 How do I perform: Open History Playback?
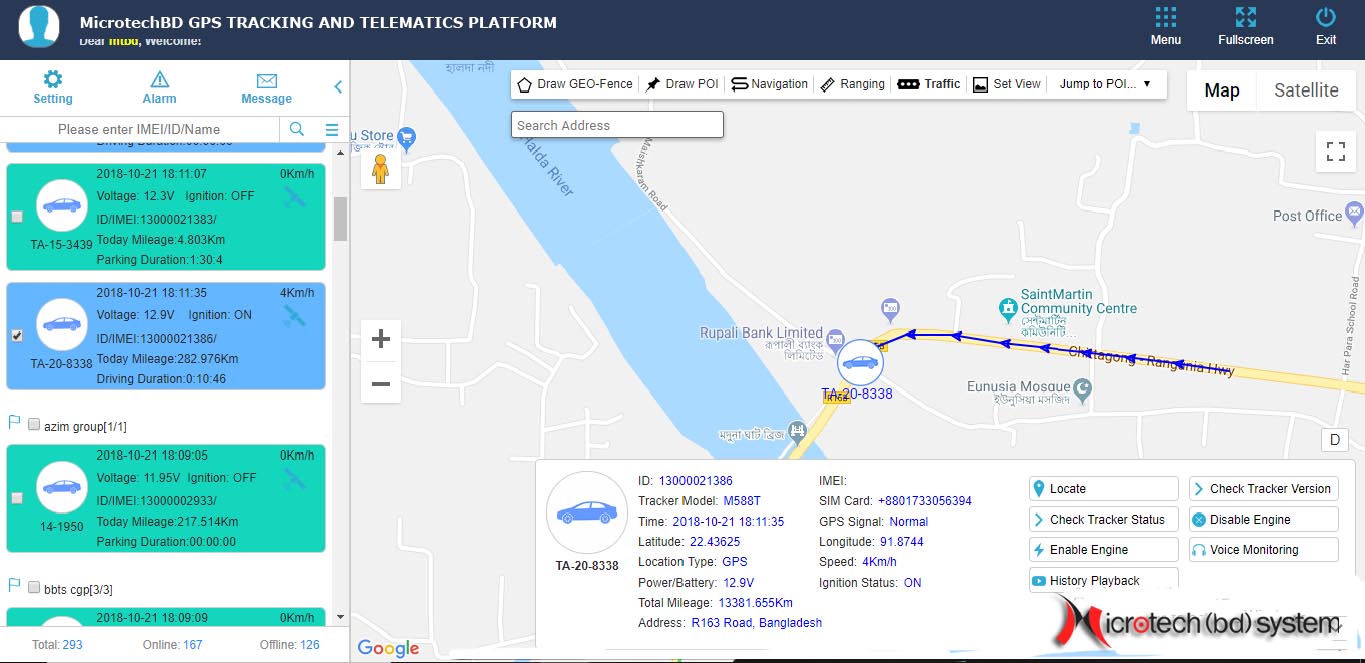click(1104, 580)
